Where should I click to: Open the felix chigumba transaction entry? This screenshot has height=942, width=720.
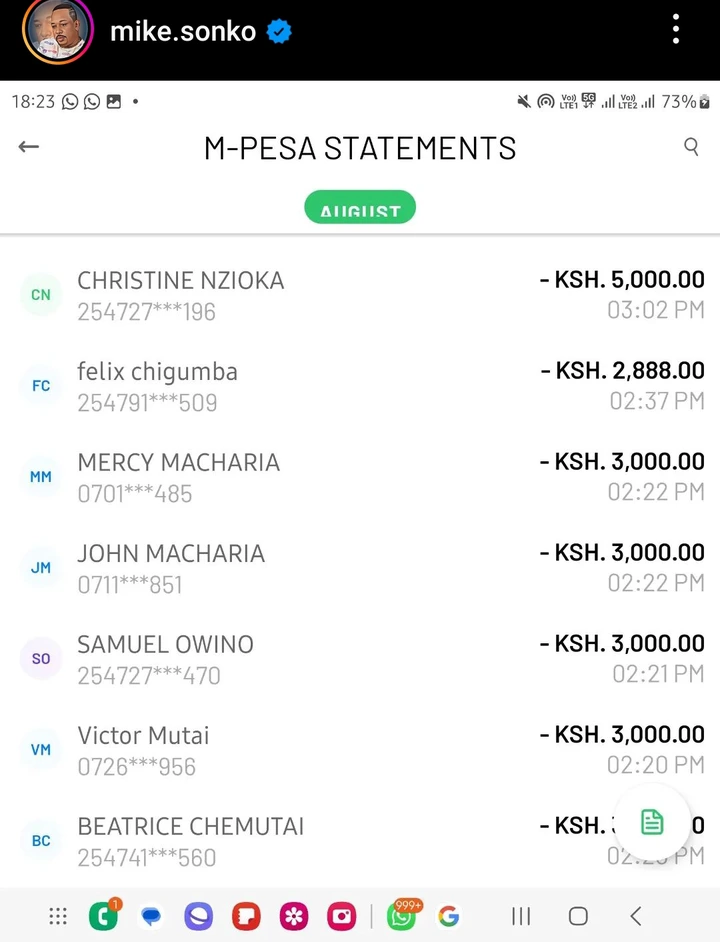(x=360, y=386)
